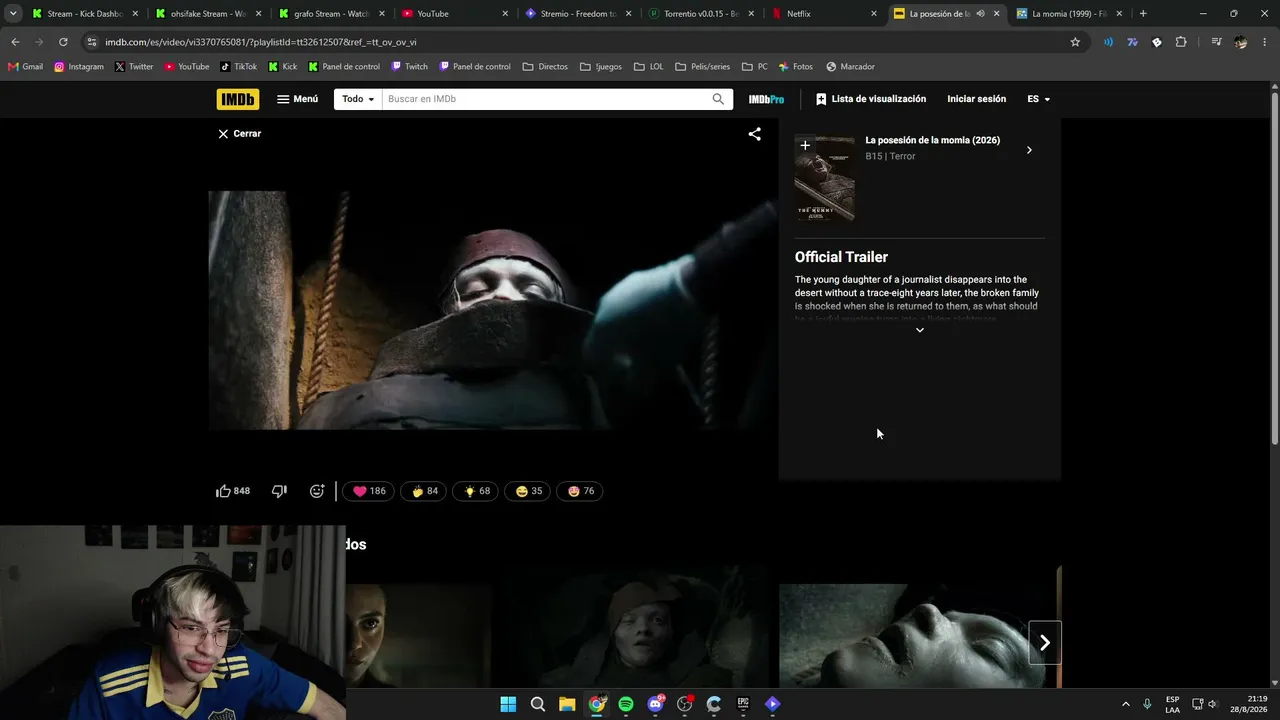Go back to the previous page
The image size is (1280, 720).
[15, 42]
